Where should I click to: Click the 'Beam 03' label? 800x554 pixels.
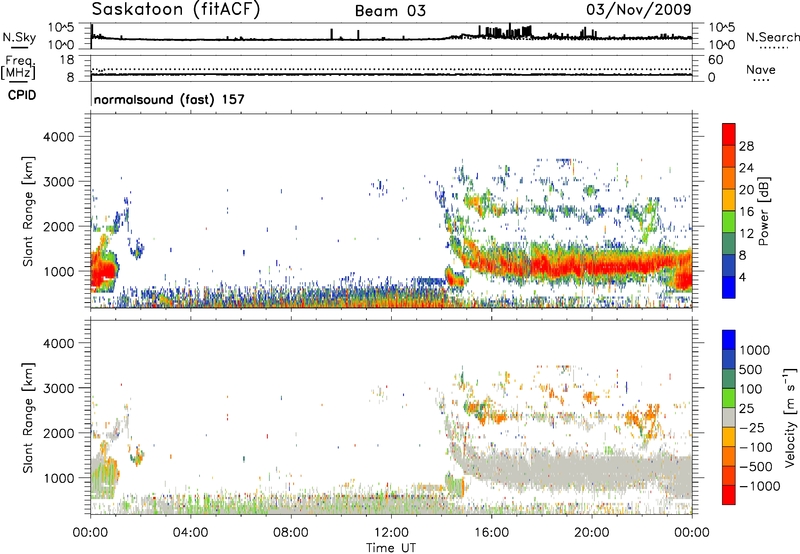pos(390,11)
